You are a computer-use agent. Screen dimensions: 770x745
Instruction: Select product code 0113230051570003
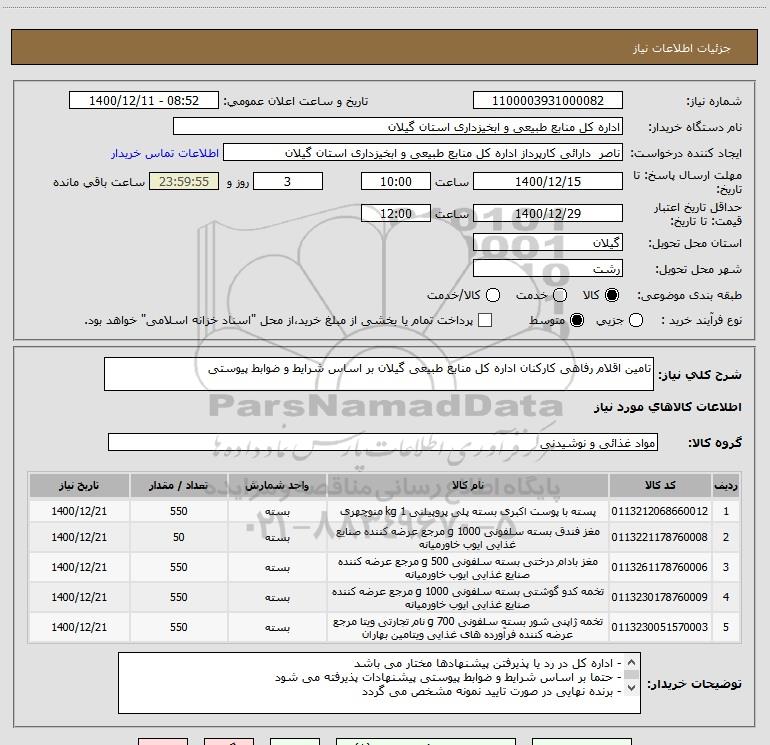coord(660,627)
